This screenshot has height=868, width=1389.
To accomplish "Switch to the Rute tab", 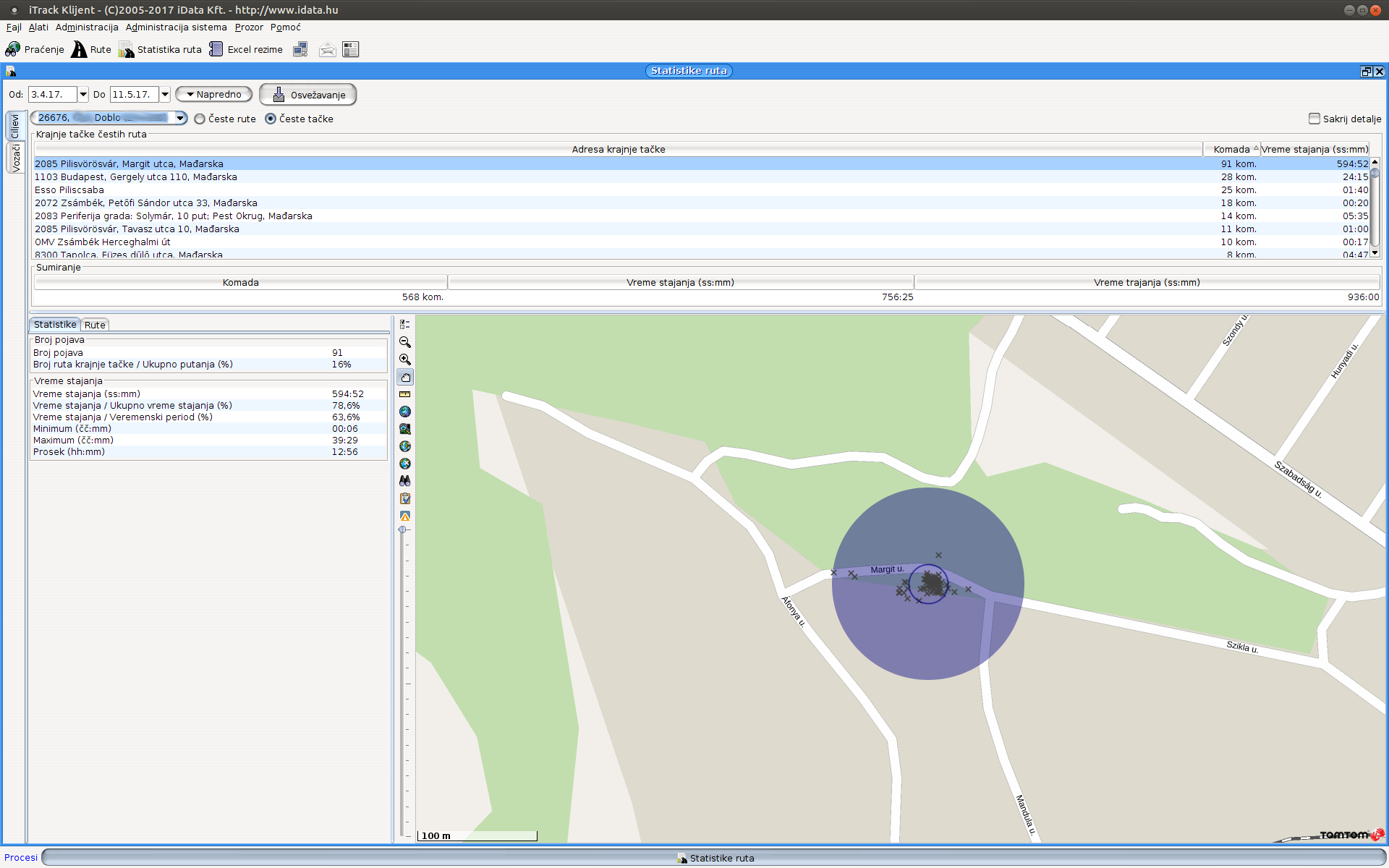I will coord(95,325).
